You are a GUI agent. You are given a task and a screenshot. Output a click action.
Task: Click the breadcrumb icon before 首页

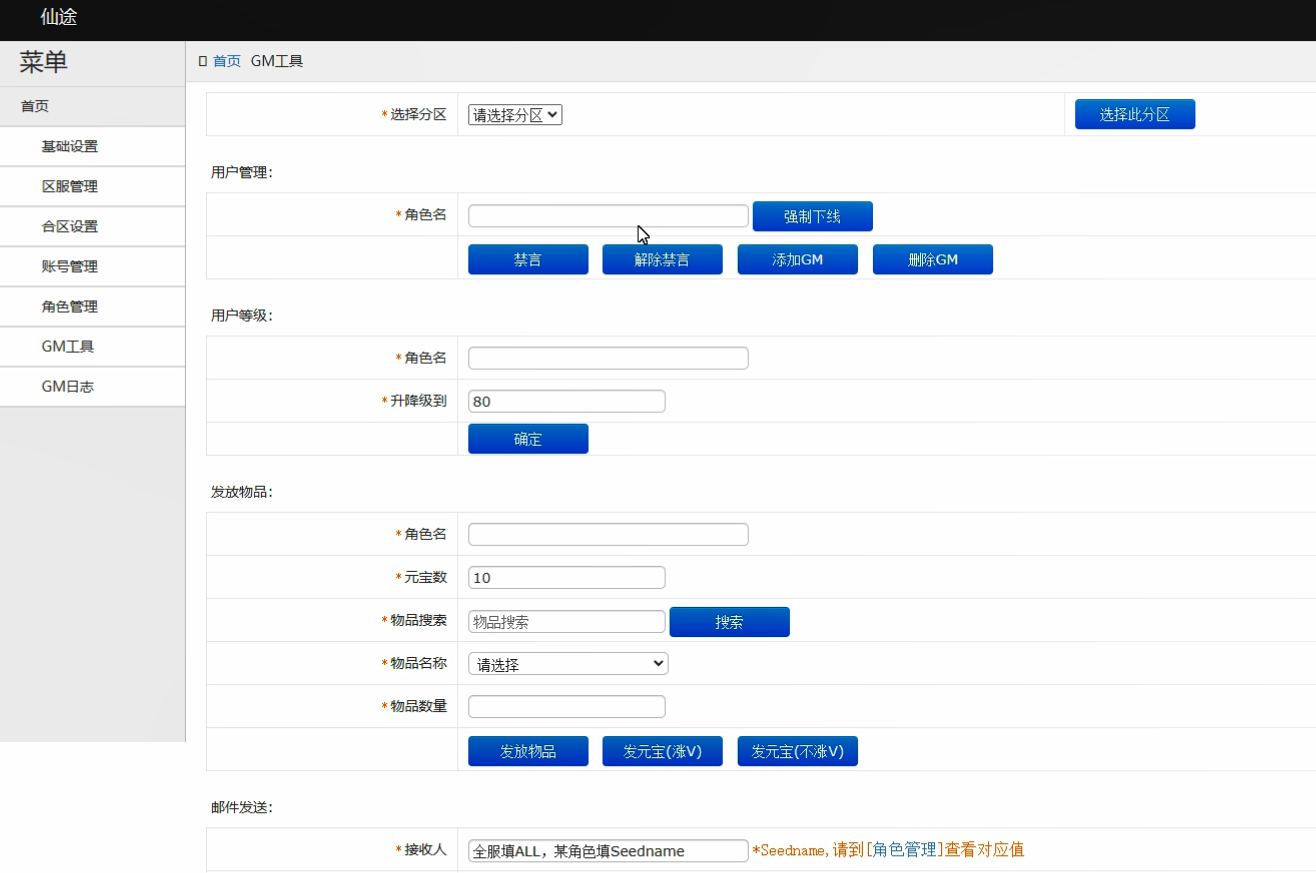click(x=203, y=61)
